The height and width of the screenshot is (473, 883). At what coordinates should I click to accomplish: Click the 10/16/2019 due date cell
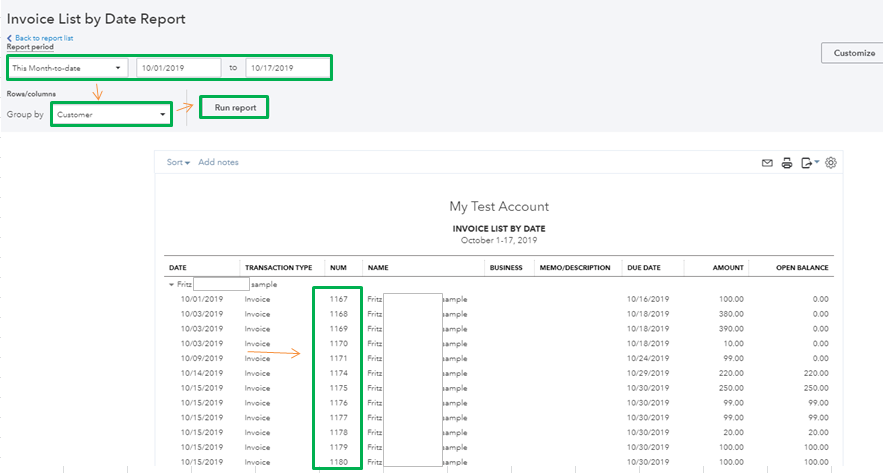648,300
